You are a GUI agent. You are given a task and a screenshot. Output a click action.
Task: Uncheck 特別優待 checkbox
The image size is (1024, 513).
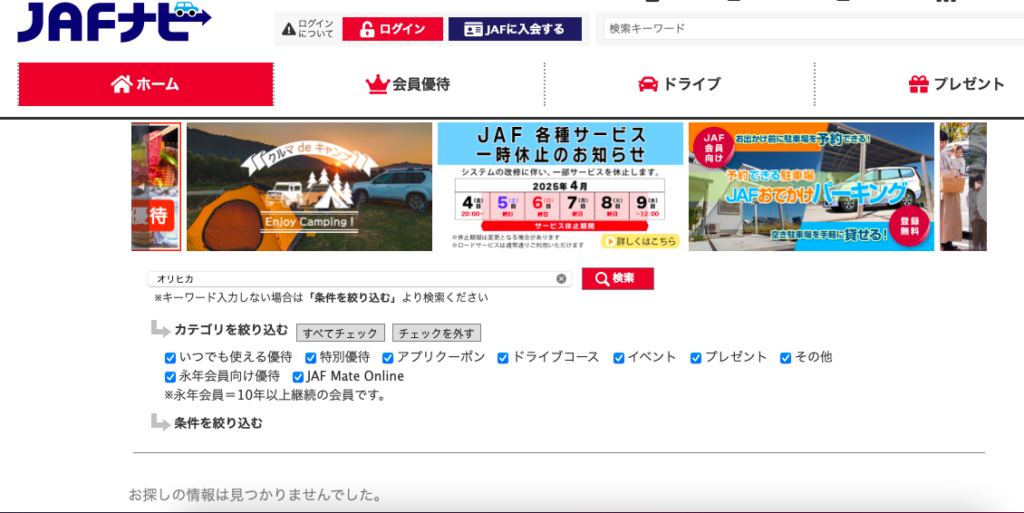tap(311, 358)
